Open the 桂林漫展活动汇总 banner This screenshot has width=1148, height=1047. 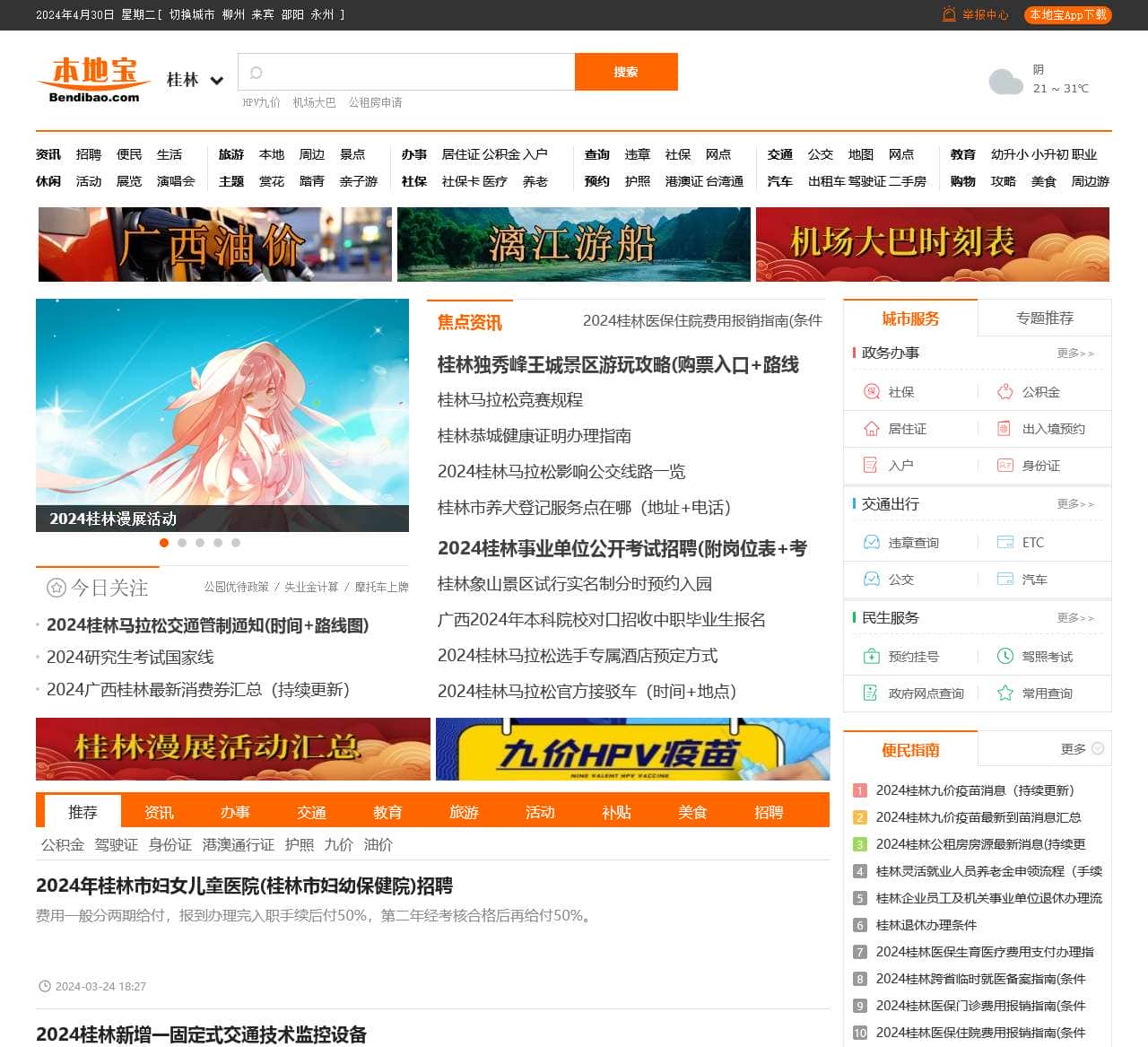233,749
